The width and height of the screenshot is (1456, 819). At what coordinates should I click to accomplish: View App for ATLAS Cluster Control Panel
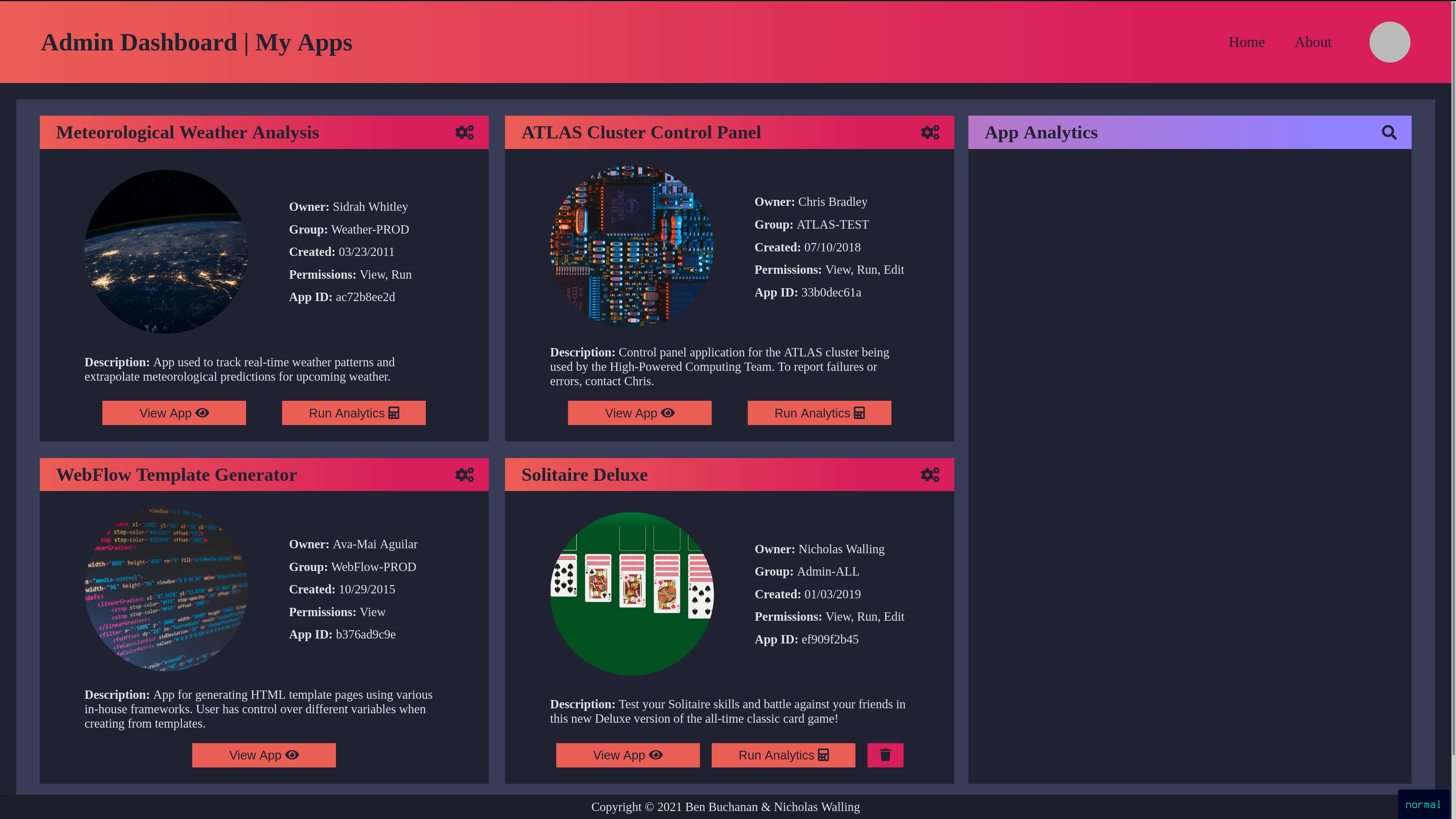point(639,413)
